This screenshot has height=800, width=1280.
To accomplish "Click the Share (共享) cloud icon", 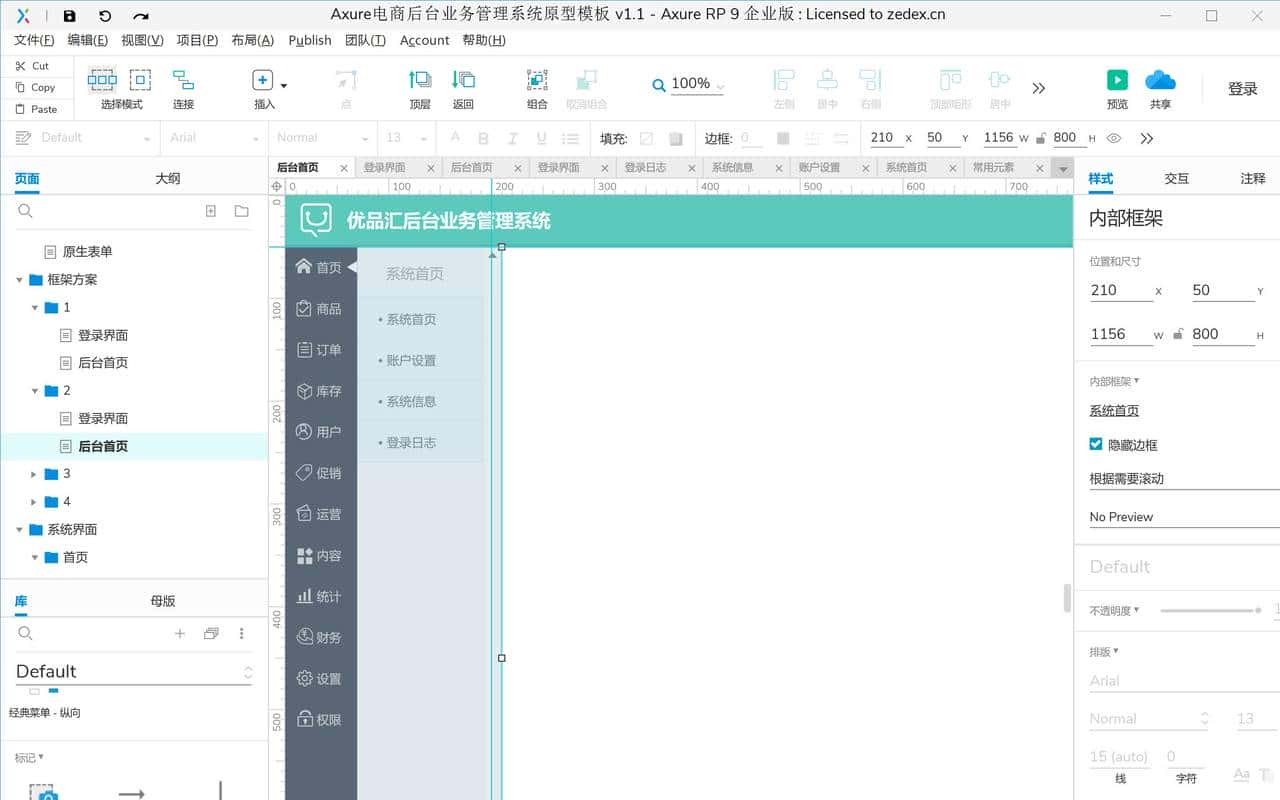I will pos(1160,81).
